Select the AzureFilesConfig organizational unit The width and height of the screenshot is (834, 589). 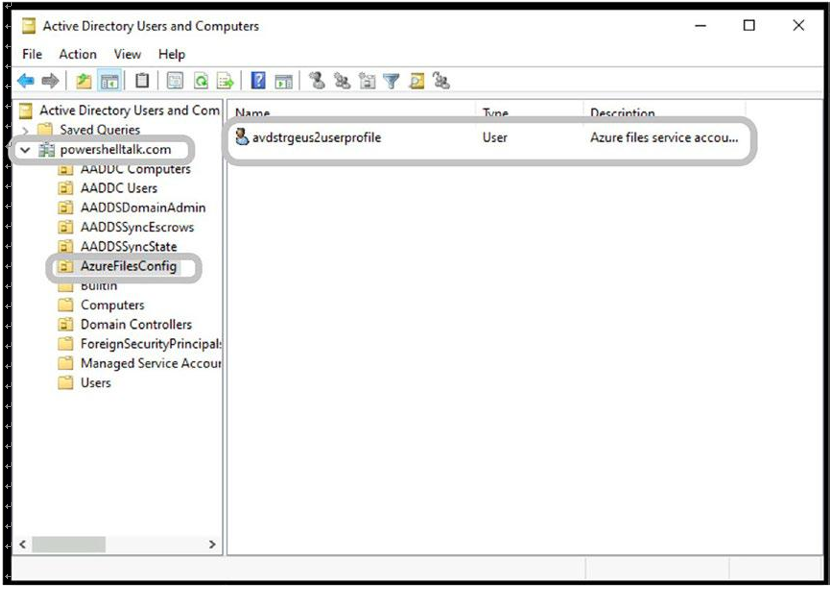[128, 266]
